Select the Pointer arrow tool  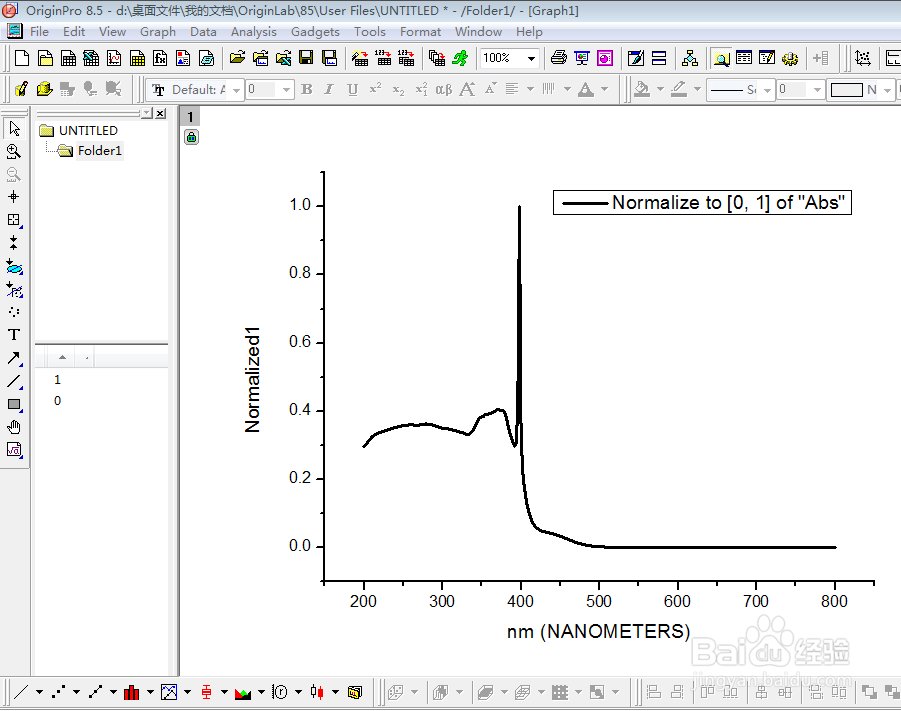click(x=14, y=129)
